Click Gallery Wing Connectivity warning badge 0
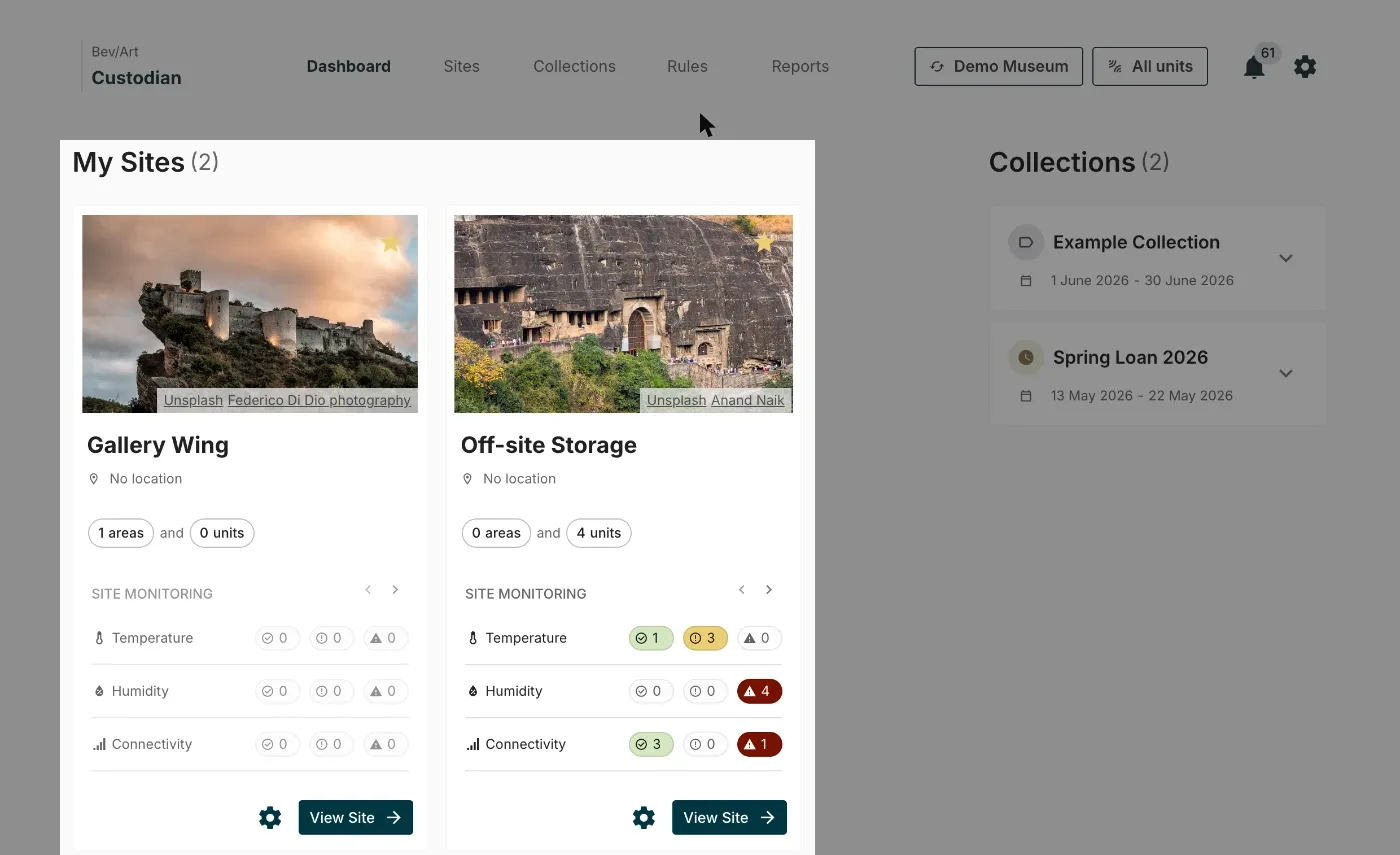 point(332,744)
